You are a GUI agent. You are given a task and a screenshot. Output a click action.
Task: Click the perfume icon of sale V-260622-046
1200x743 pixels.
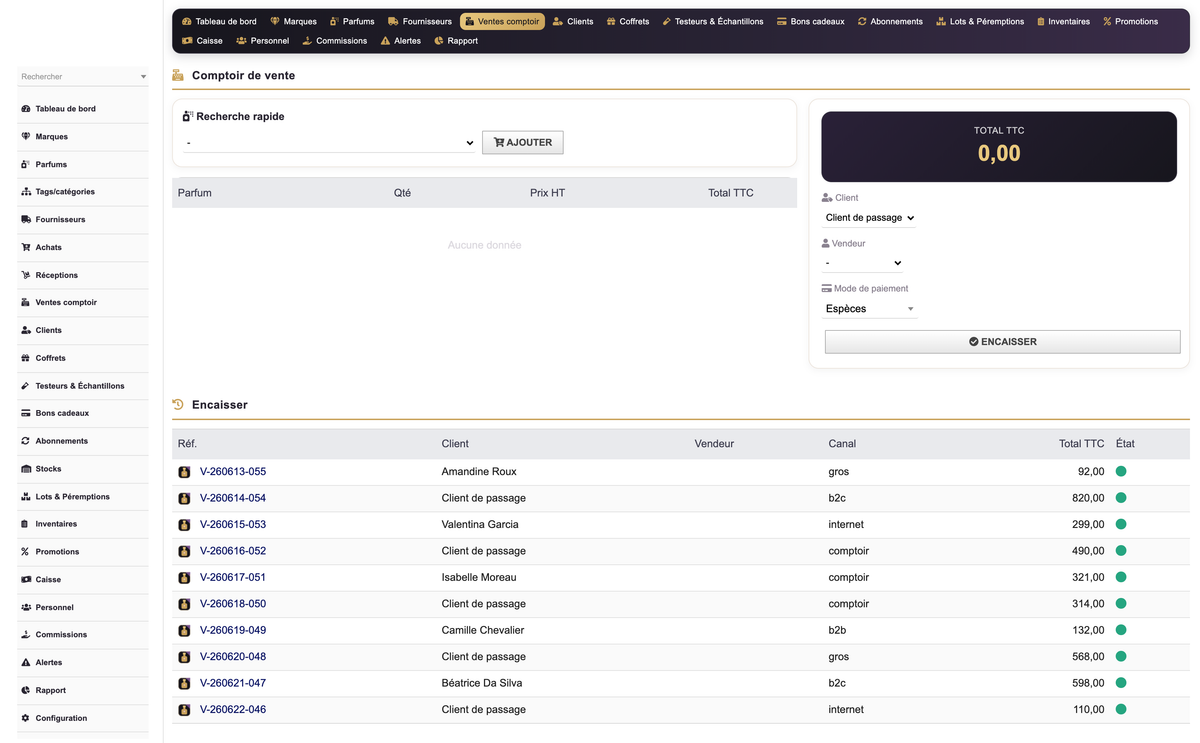tap(184, 710)
